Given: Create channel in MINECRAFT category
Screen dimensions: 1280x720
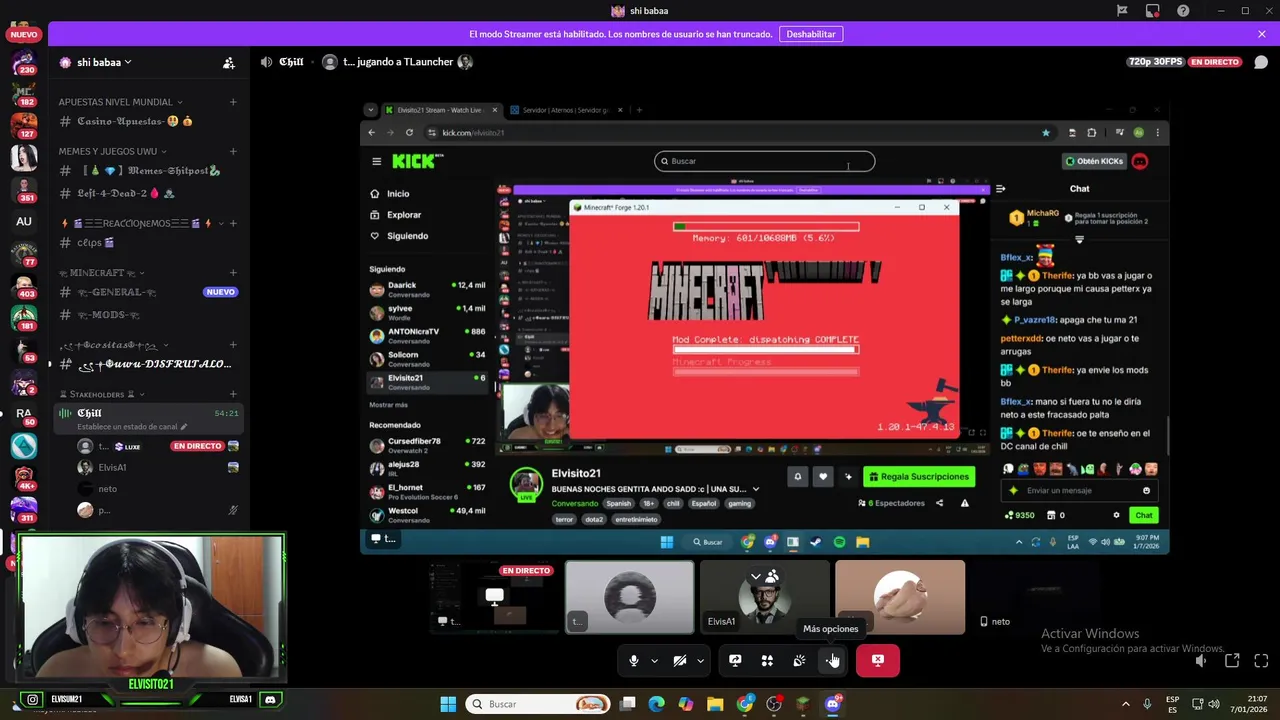Looking at the screenshot, I should pyautogui.click(x=233, y=272).
